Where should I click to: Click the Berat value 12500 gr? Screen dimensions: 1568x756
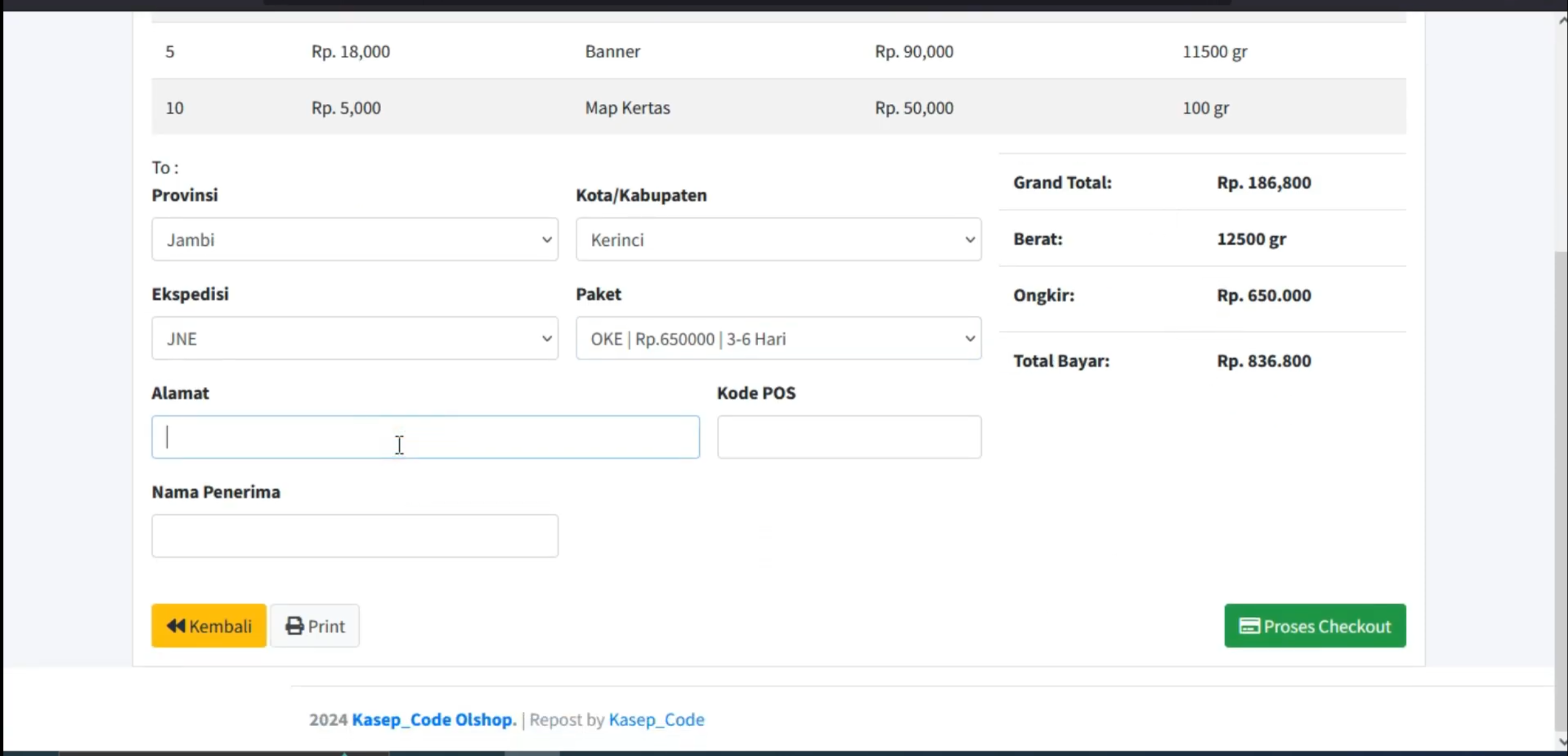click(x=1251, y=238)
